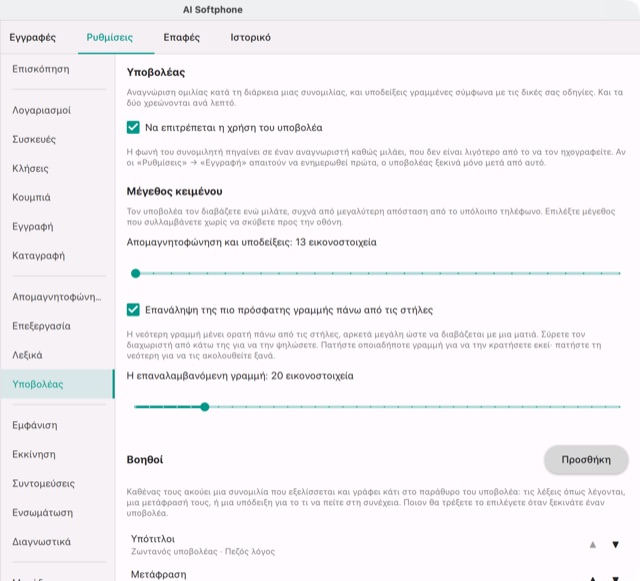This screenshot has height=581, width=640.
Task: Select Εγγραφή in the sidebar
Action: click(x=57, y=226)
